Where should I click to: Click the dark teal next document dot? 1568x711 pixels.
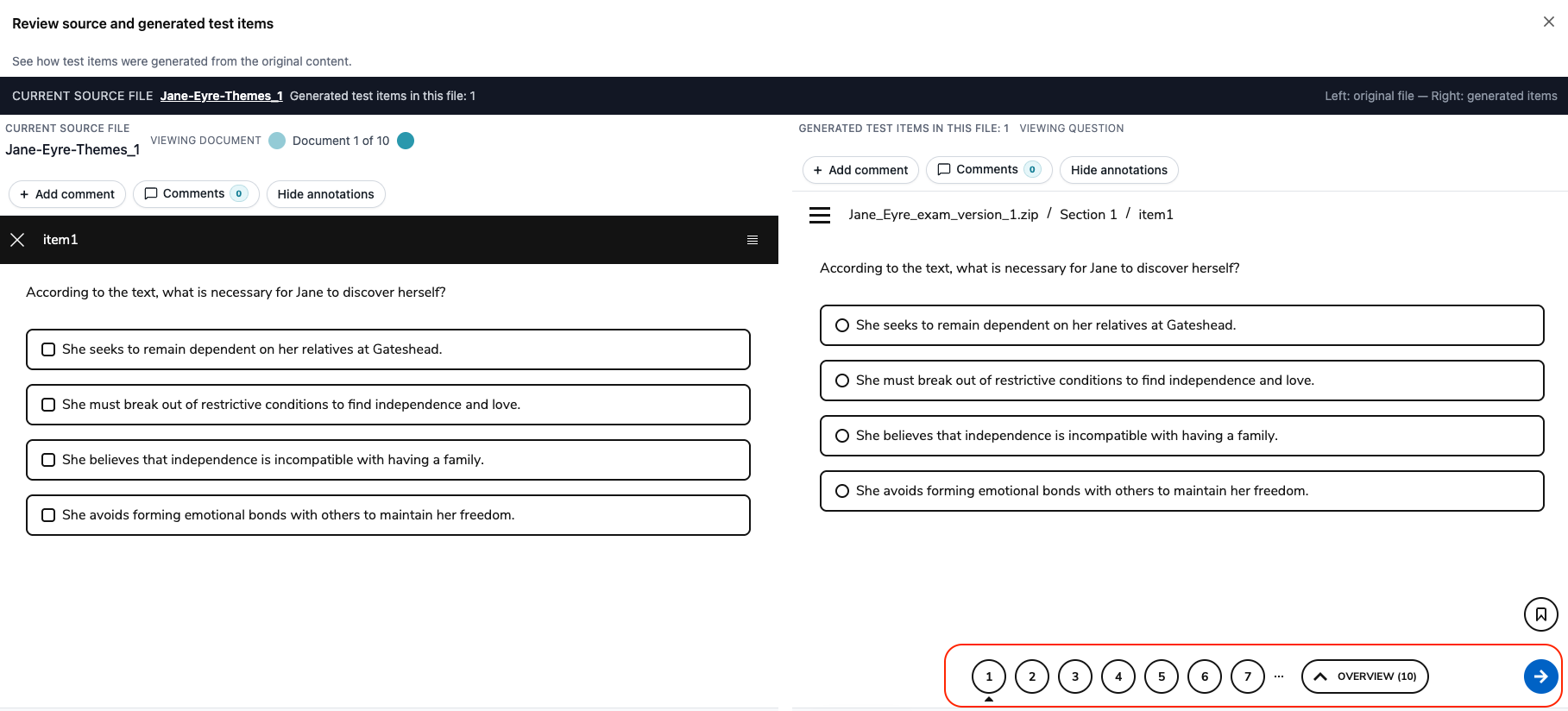click(406, 141)
